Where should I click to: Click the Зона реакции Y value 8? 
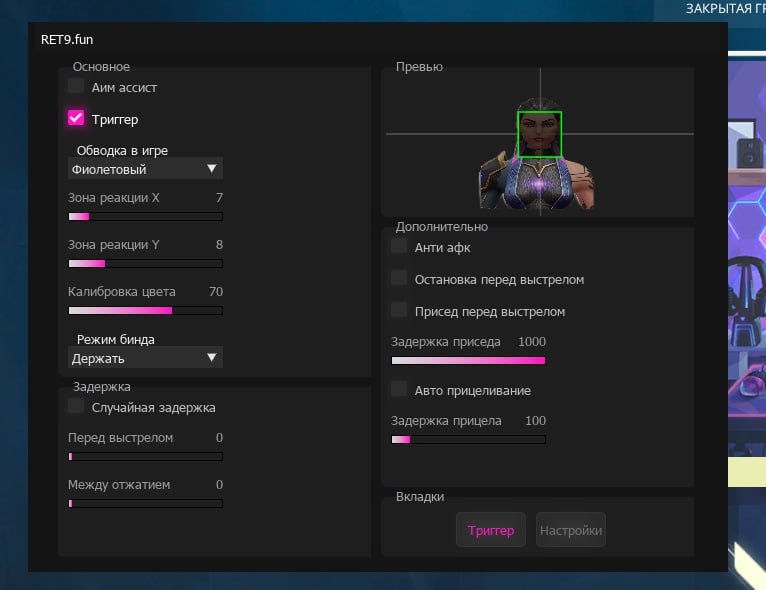point(219,244)
